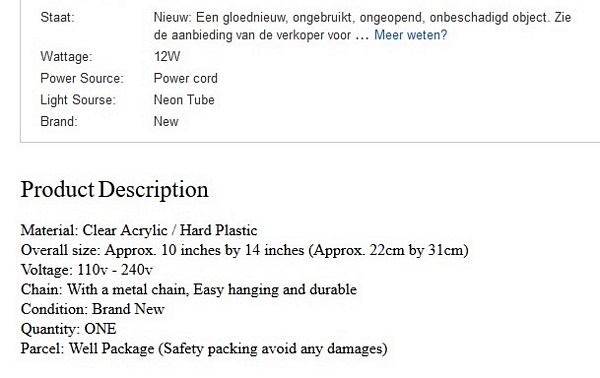The image size is (600, 378).
Task: Click the Voltage: 110v - 240v line
Action: 86,270
